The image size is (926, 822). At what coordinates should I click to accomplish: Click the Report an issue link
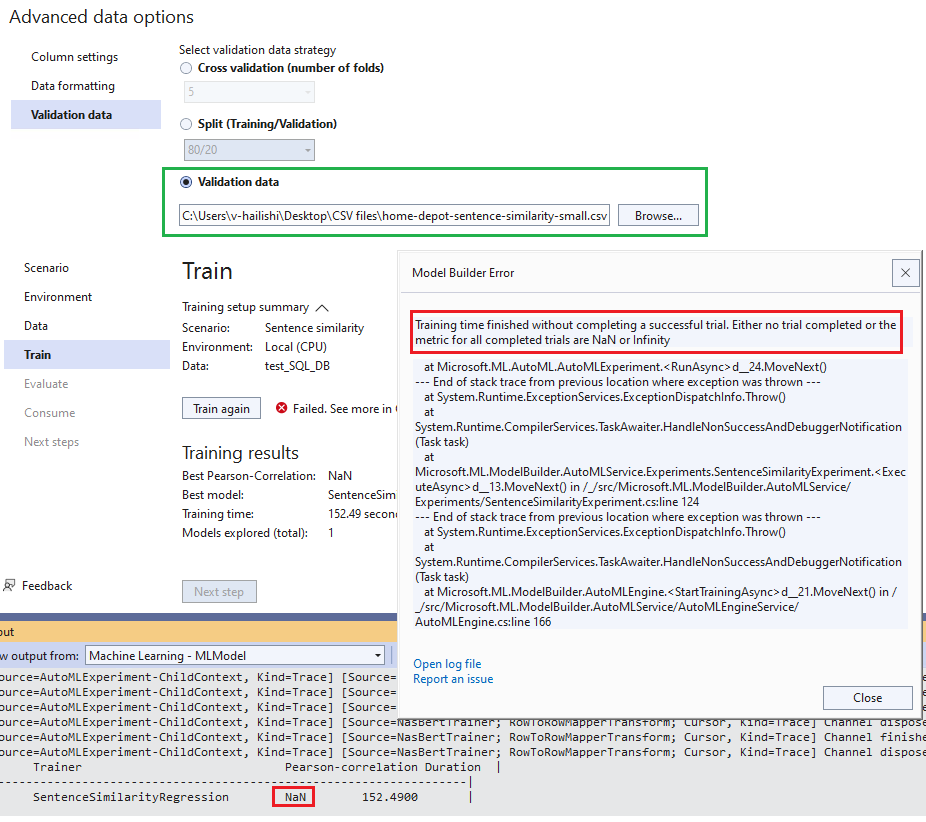(x=453, y=679)
